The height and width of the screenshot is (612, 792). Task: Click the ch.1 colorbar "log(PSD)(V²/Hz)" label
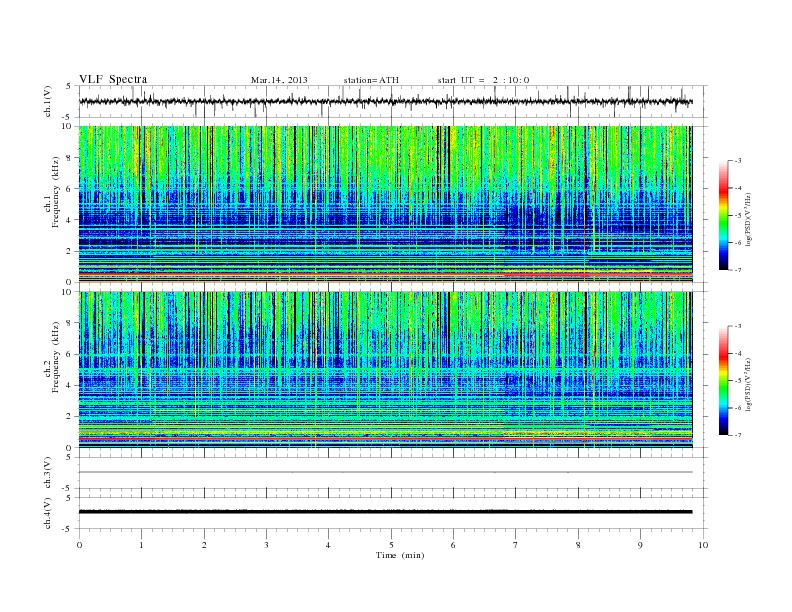pos(748,220)
